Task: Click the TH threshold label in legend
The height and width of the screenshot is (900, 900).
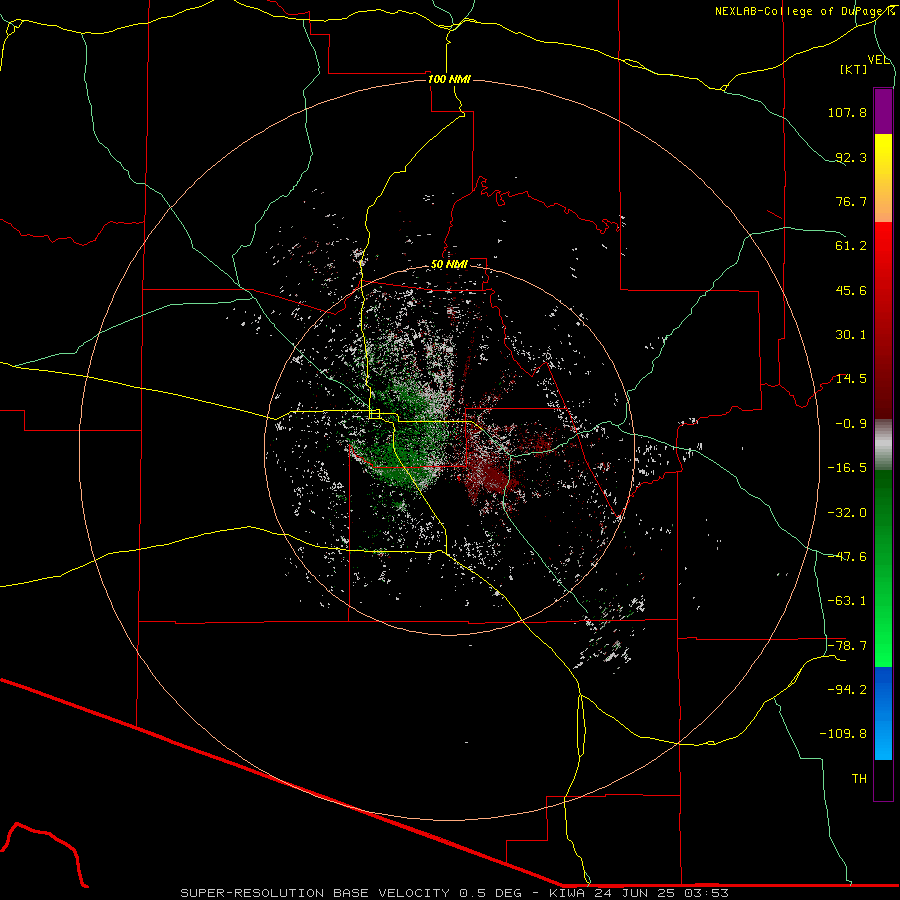Action: 859,779
